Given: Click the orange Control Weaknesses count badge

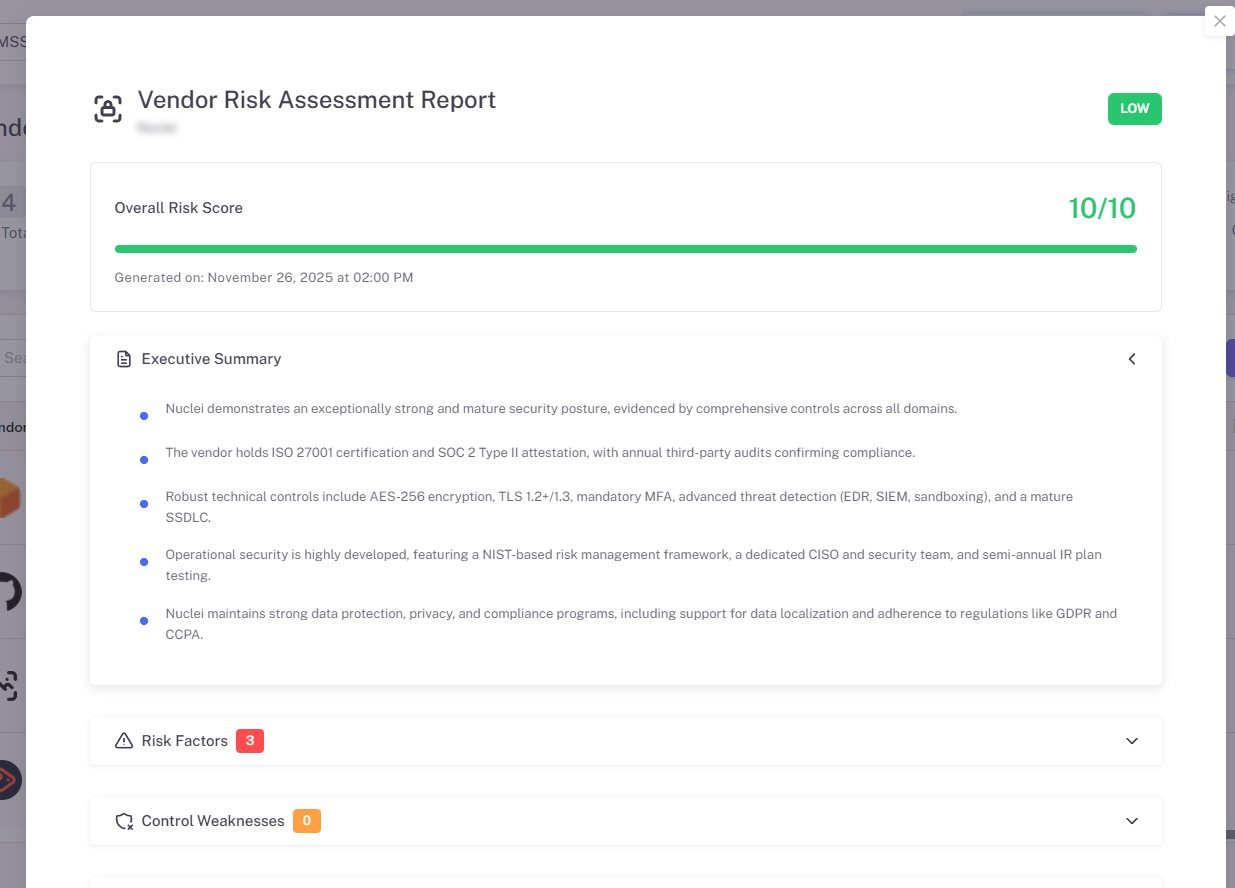Looking at the screenshot, I should (307, 820).
